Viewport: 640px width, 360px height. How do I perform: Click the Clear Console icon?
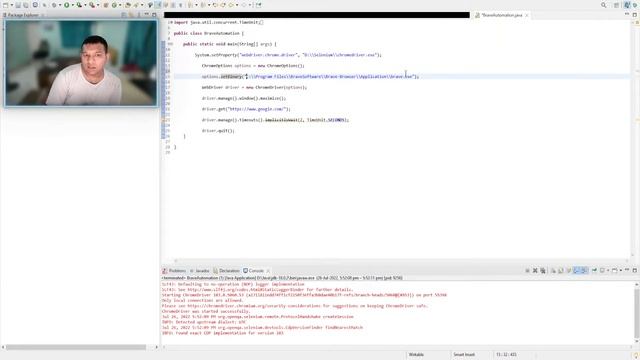554,270
